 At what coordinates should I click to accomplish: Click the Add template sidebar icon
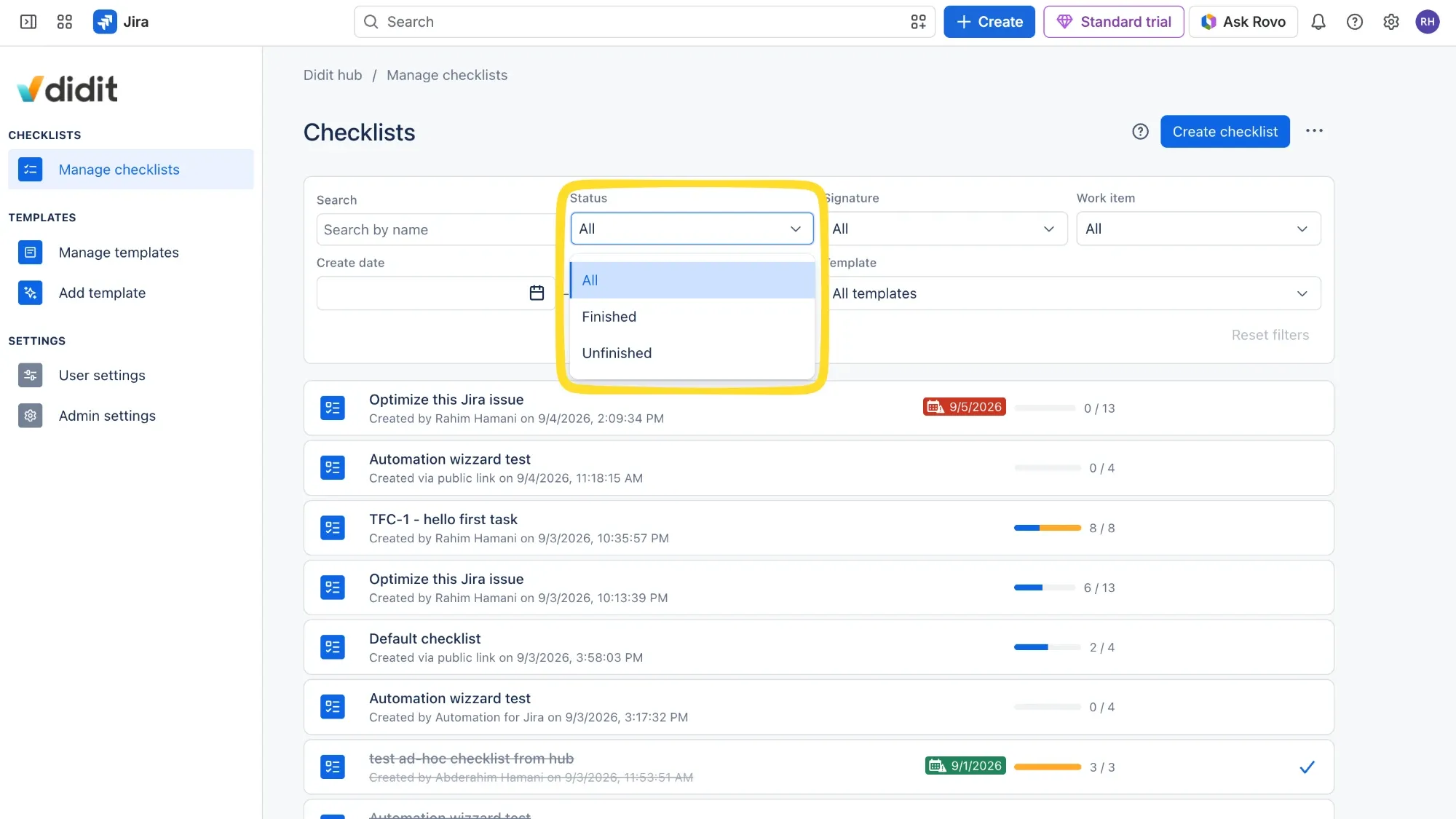point(30,293)
